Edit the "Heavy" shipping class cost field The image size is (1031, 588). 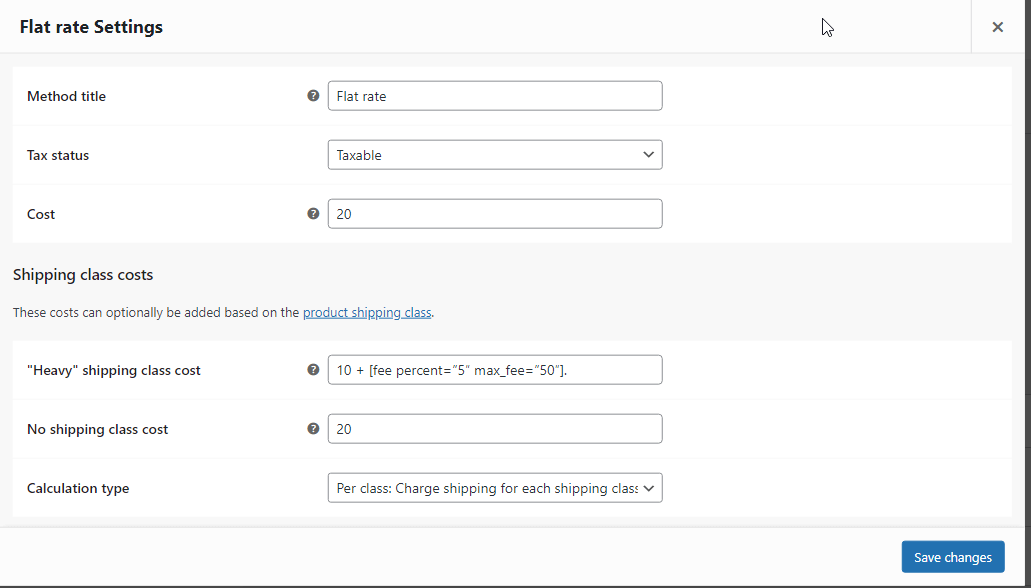tap(495, 370)
